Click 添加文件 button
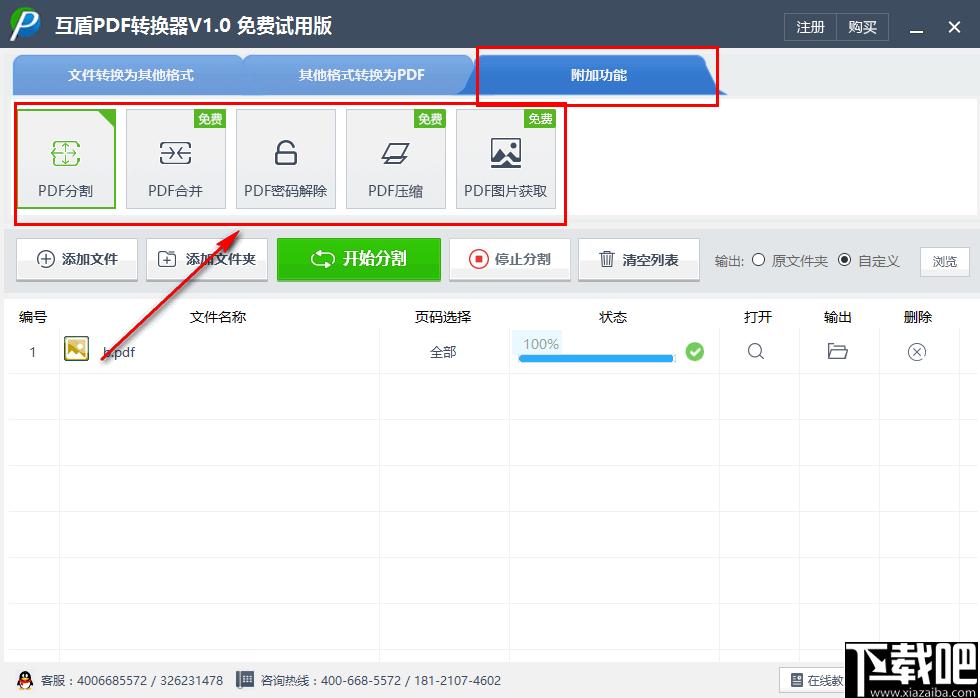Screen dimensions: 980x698 coord(77,259)
